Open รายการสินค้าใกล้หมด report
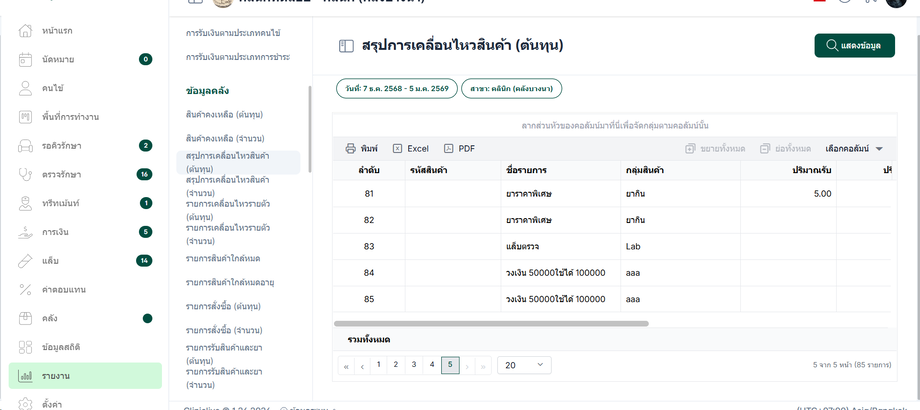This screenshot has height=410, width=920. pyautogui.click(x=223, y=258)
